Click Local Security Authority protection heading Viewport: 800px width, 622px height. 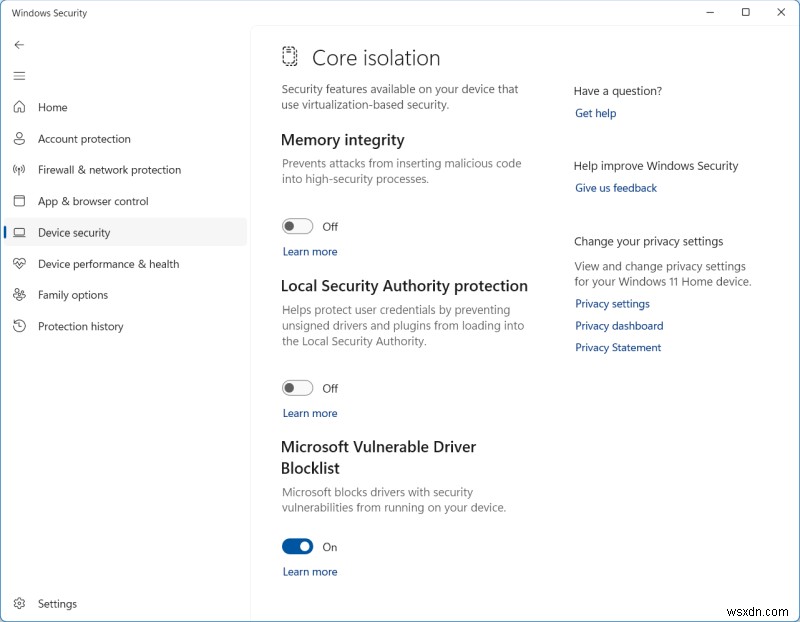coord(404,286)
